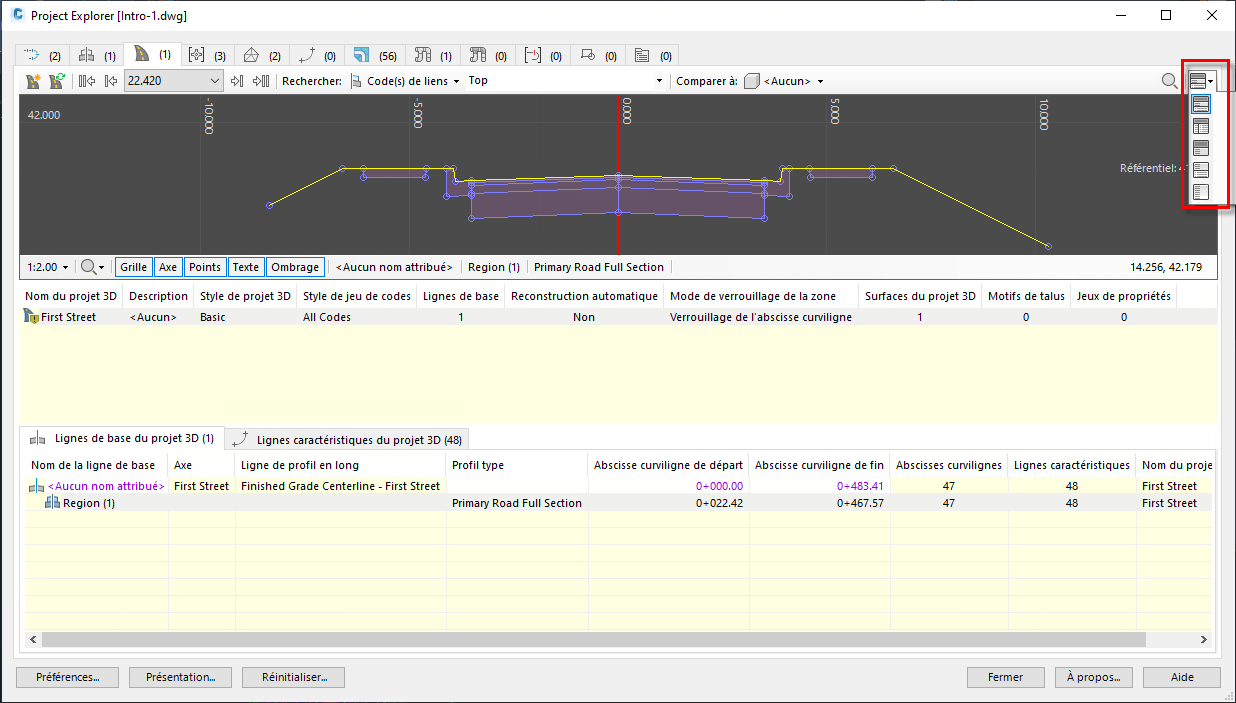Click the sample lines tab icon showing (0)
The width and height of the screenshot is (1236, 703).
532,55
